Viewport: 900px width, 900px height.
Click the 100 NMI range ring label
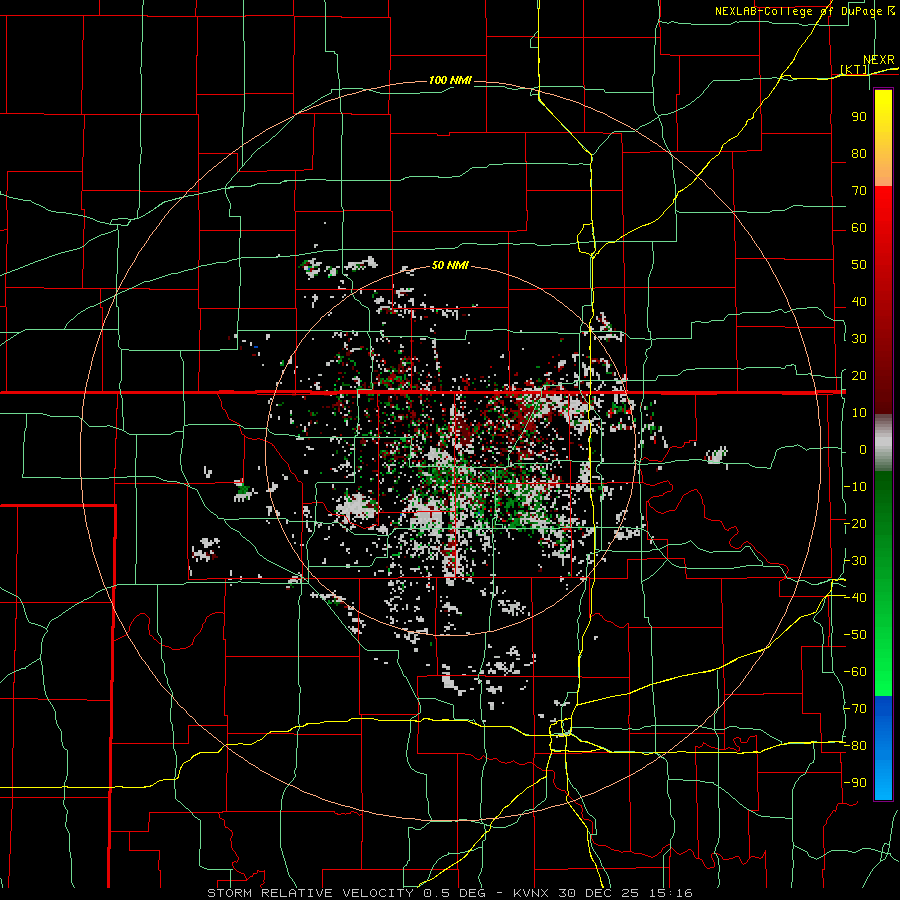pyautogui.click(x=450, y=80)
